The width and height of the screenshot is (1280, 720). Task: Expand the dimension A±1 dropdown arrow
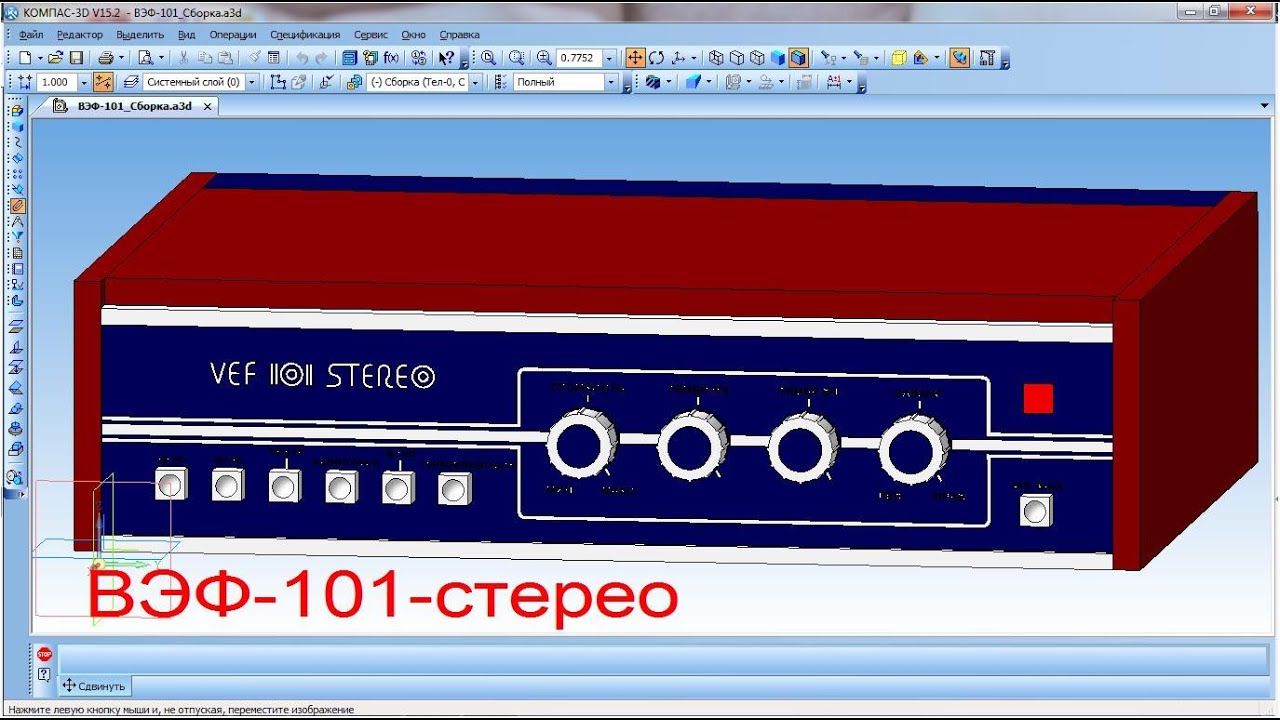(x=849, y=82)
